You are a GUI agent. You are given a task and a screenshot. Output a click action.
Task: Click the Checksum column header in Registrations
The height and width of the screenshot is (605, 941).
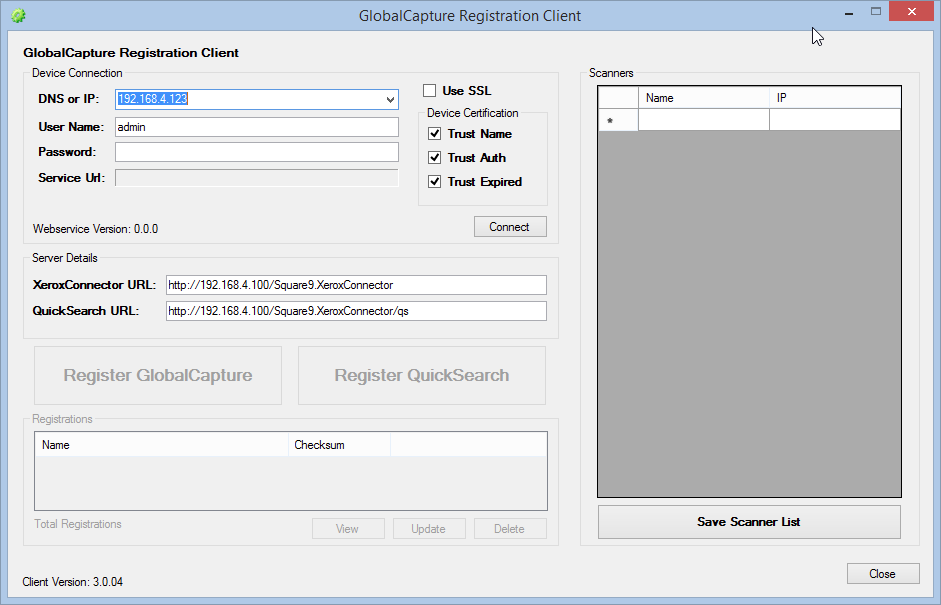(x=340, y=445)
